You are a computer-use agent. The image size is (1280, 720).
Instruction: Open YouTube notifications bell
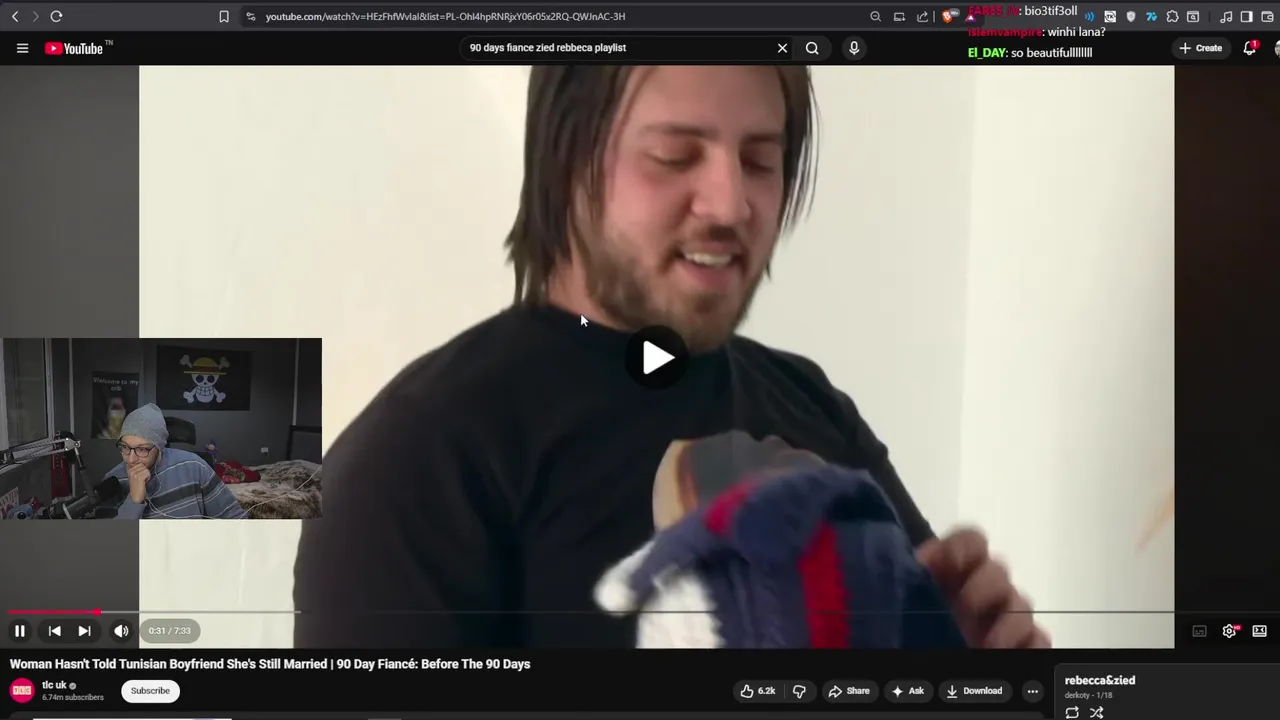[1250, 48]
